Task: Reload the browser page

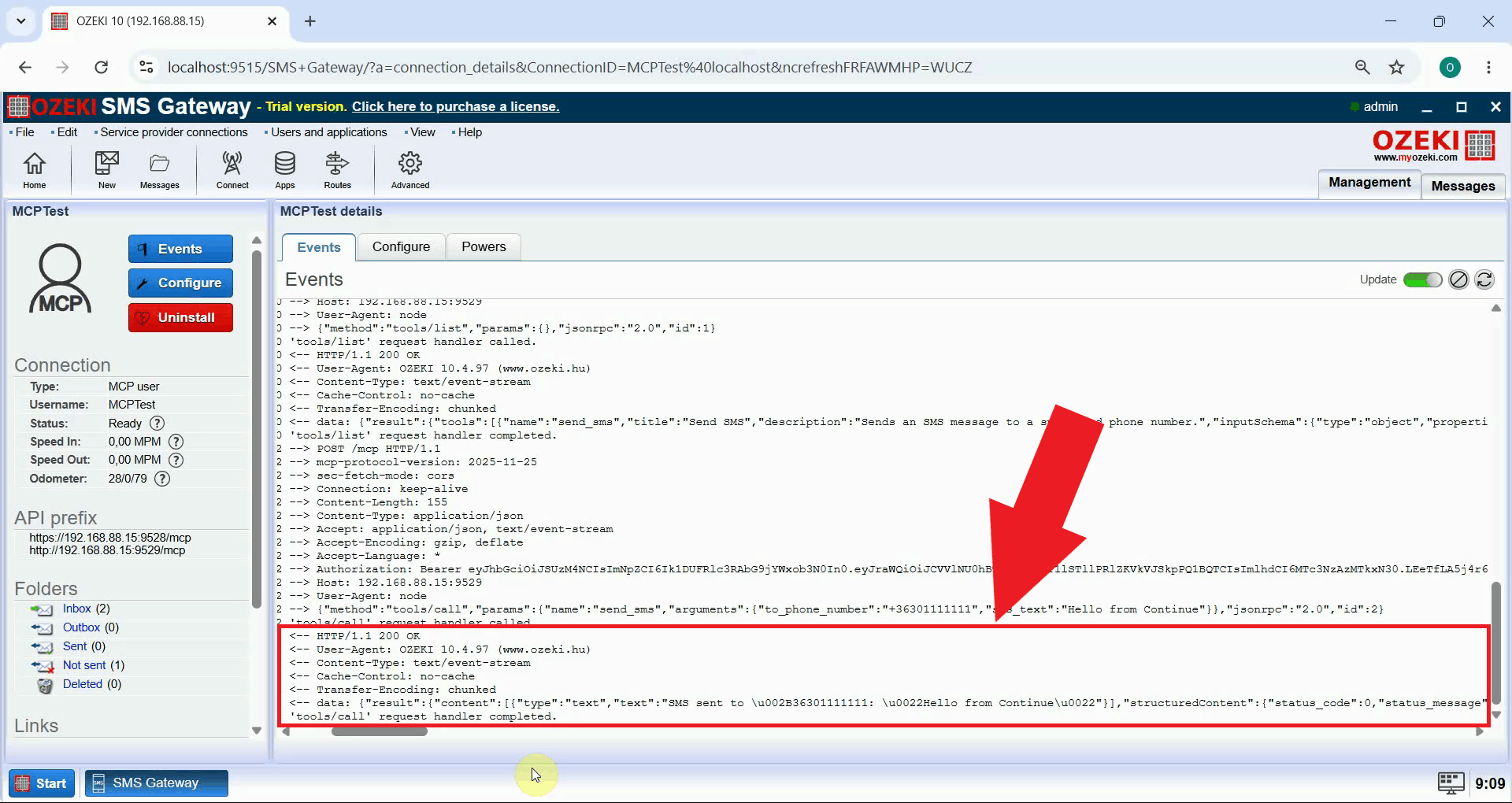Action: (x=102, y=67)
